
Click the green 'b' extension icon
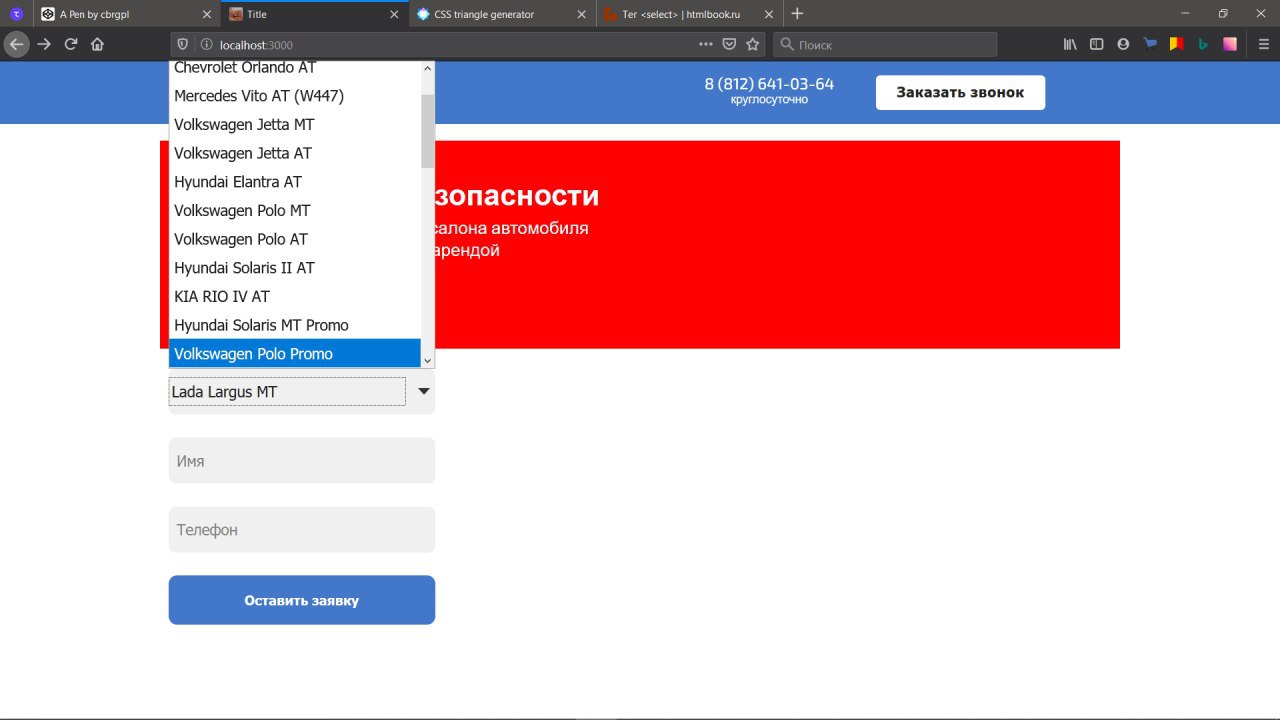1203,44
